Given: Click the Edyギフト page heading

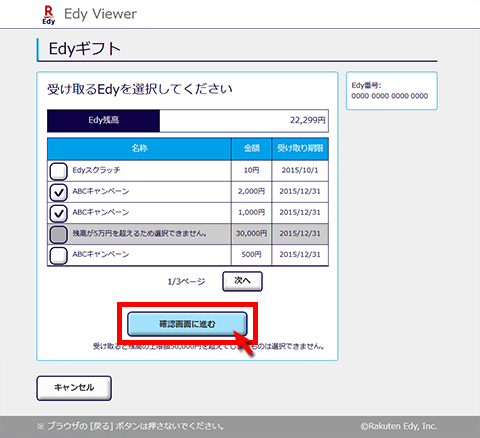Looking at the screenshot, I should (85, 49).
